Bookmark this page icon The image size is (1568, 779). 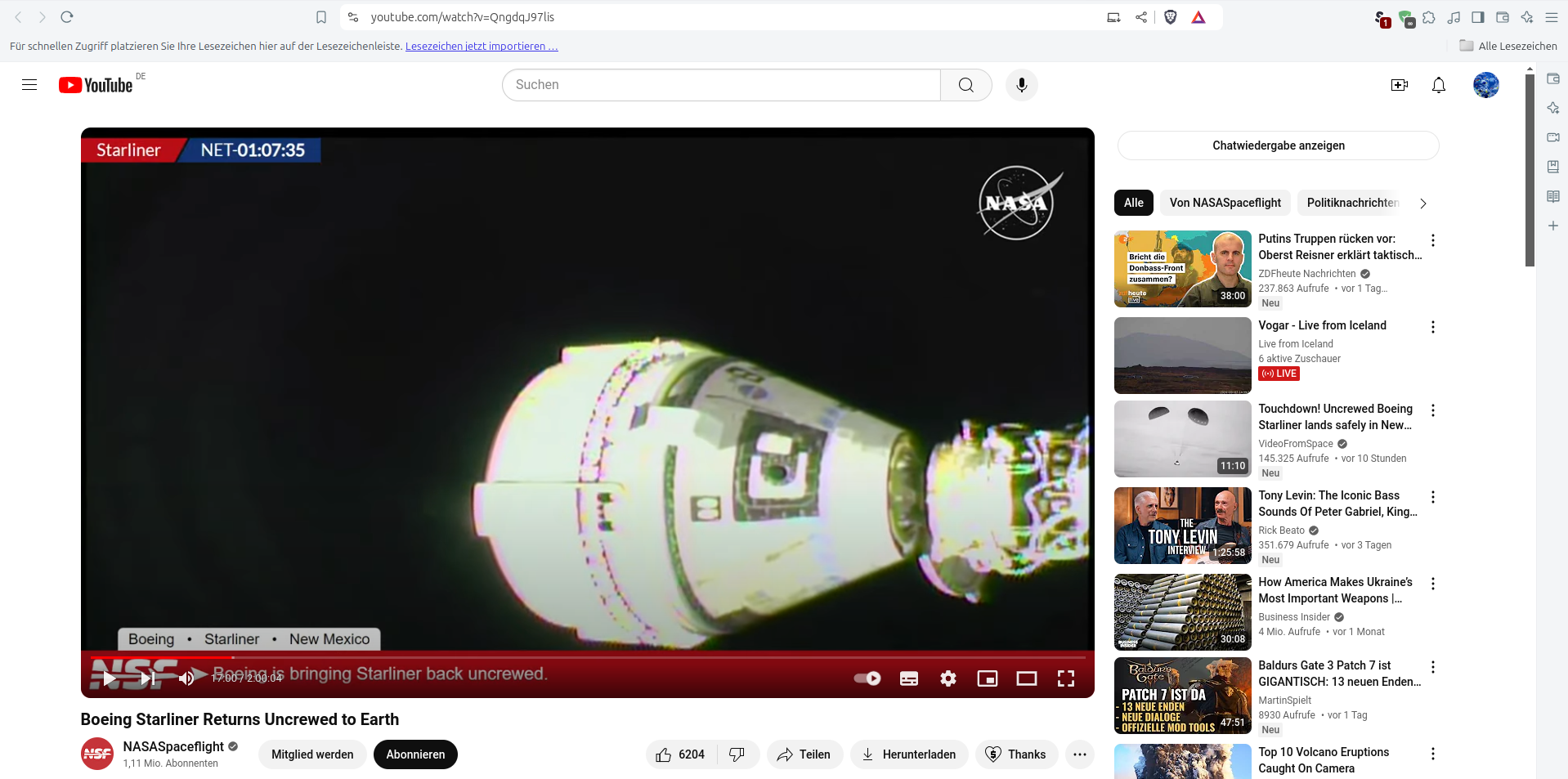pyautogui.click(x=321, y=17)
